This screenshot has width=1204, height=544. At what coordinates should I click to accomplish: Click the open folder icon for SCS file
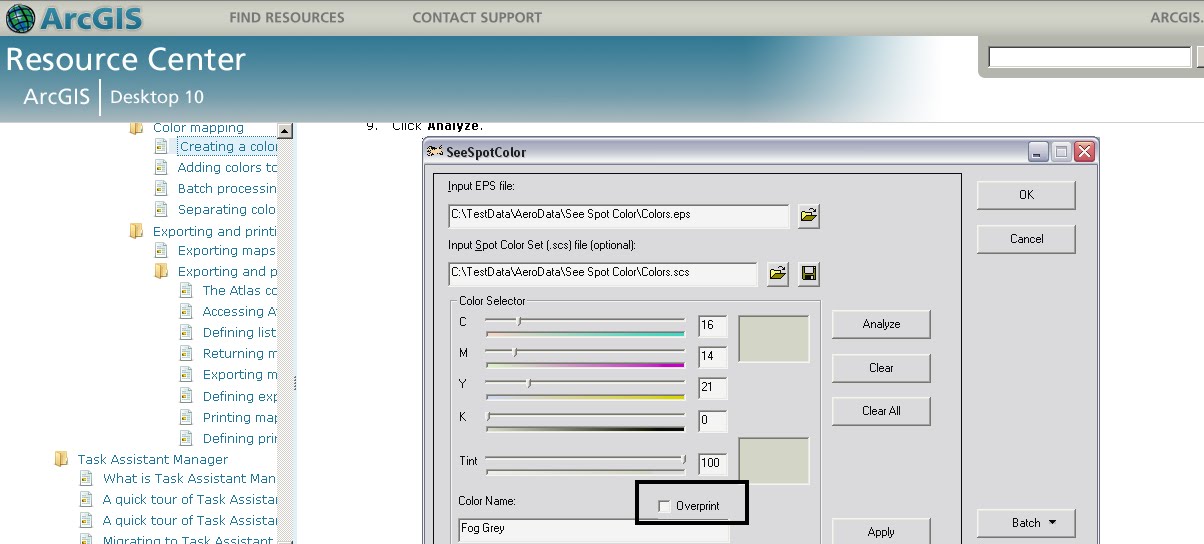[777, 273]
